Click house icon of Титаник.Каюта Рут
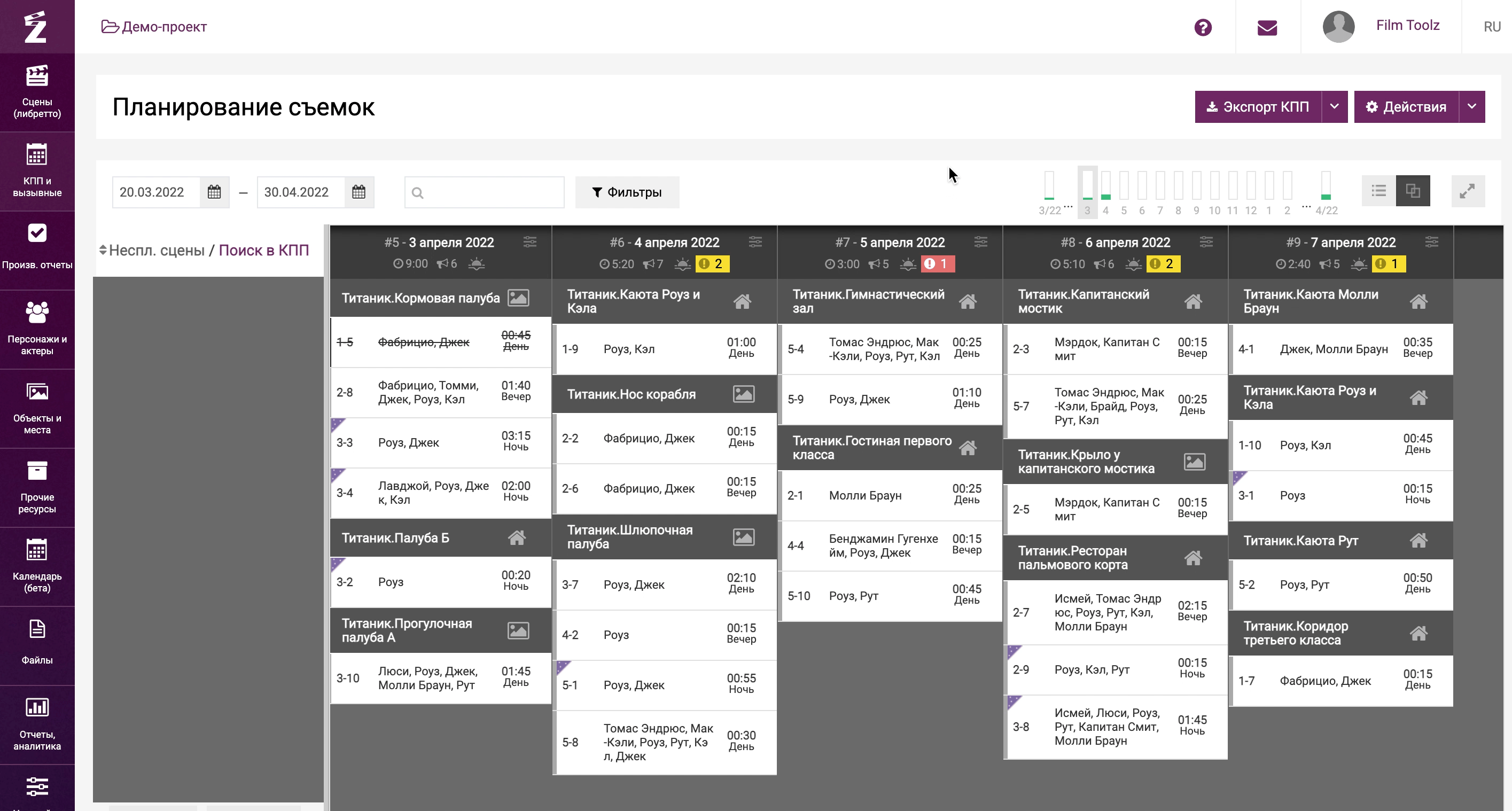This screenshot has height=811, width=1512. pyautogui.click(x=1418, y=541)
